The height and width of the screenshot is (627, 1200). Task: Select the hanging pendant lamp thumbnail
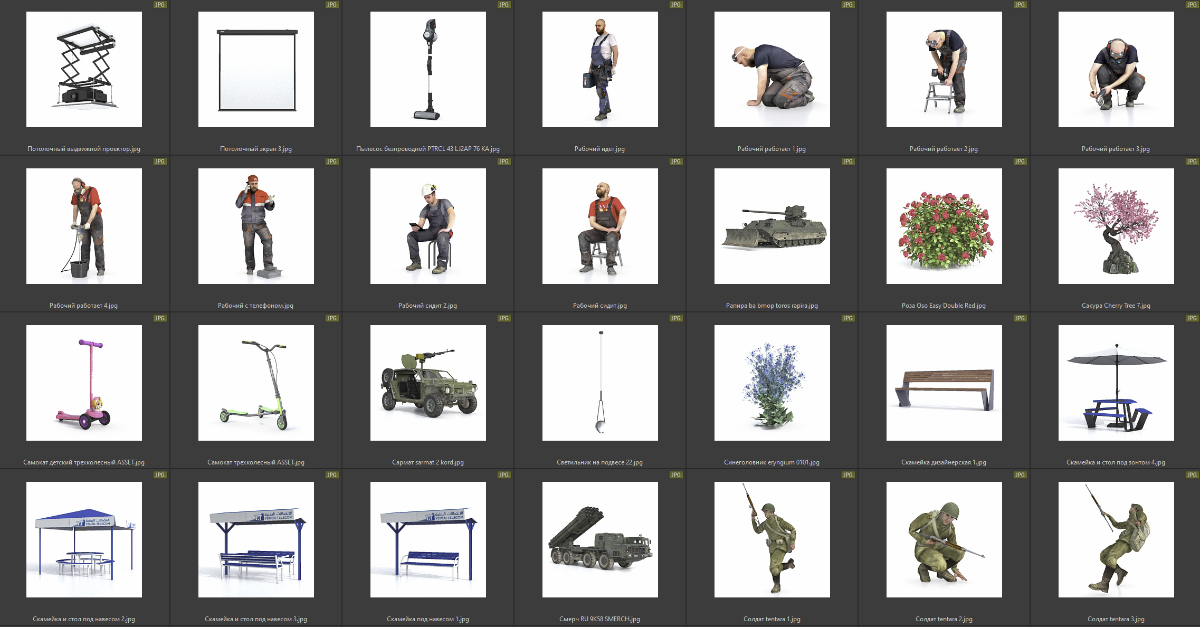[601, 383]
